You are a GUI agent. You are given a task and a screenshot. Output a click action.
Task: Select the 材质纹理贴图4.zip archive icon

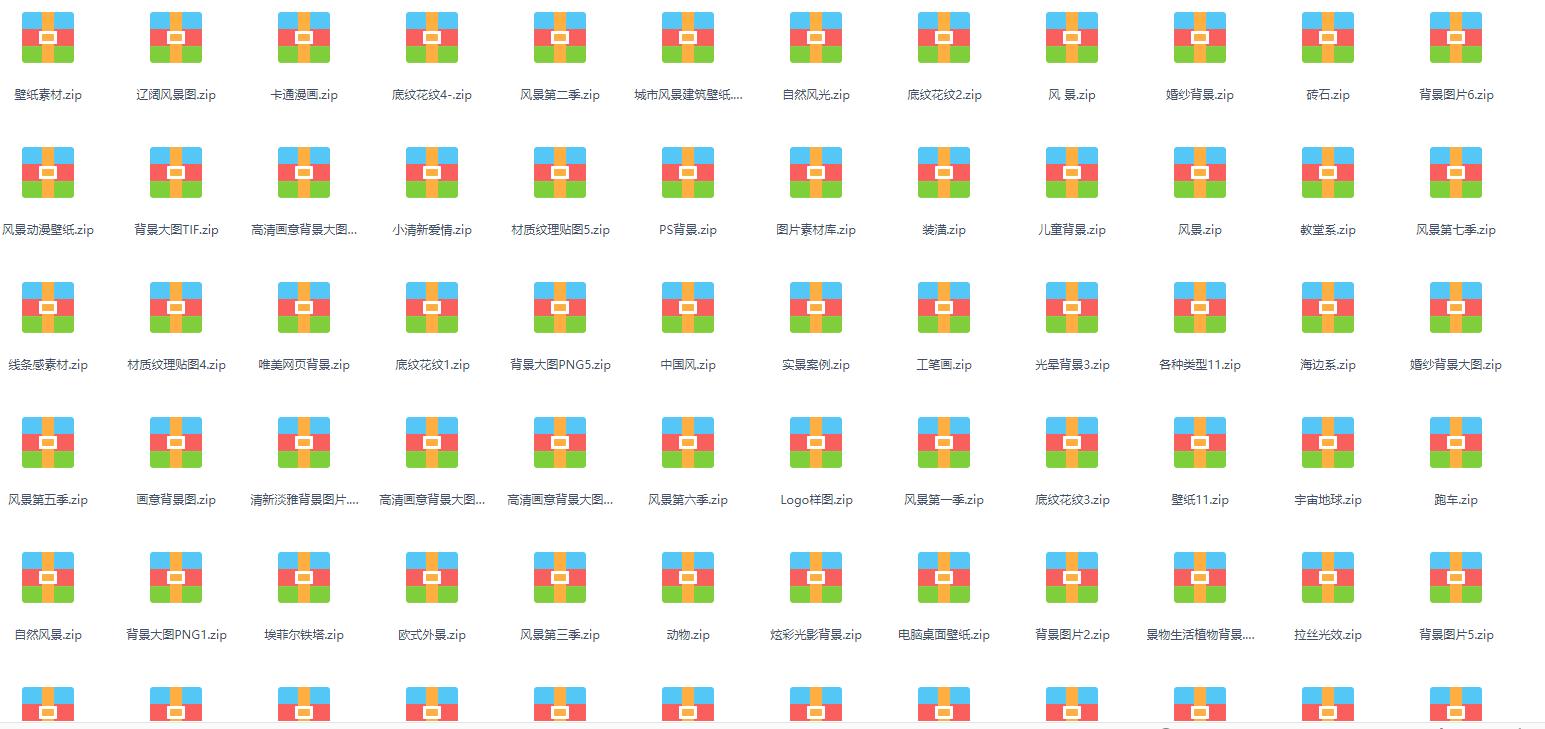pyautogui.click(x=176, y=308)
